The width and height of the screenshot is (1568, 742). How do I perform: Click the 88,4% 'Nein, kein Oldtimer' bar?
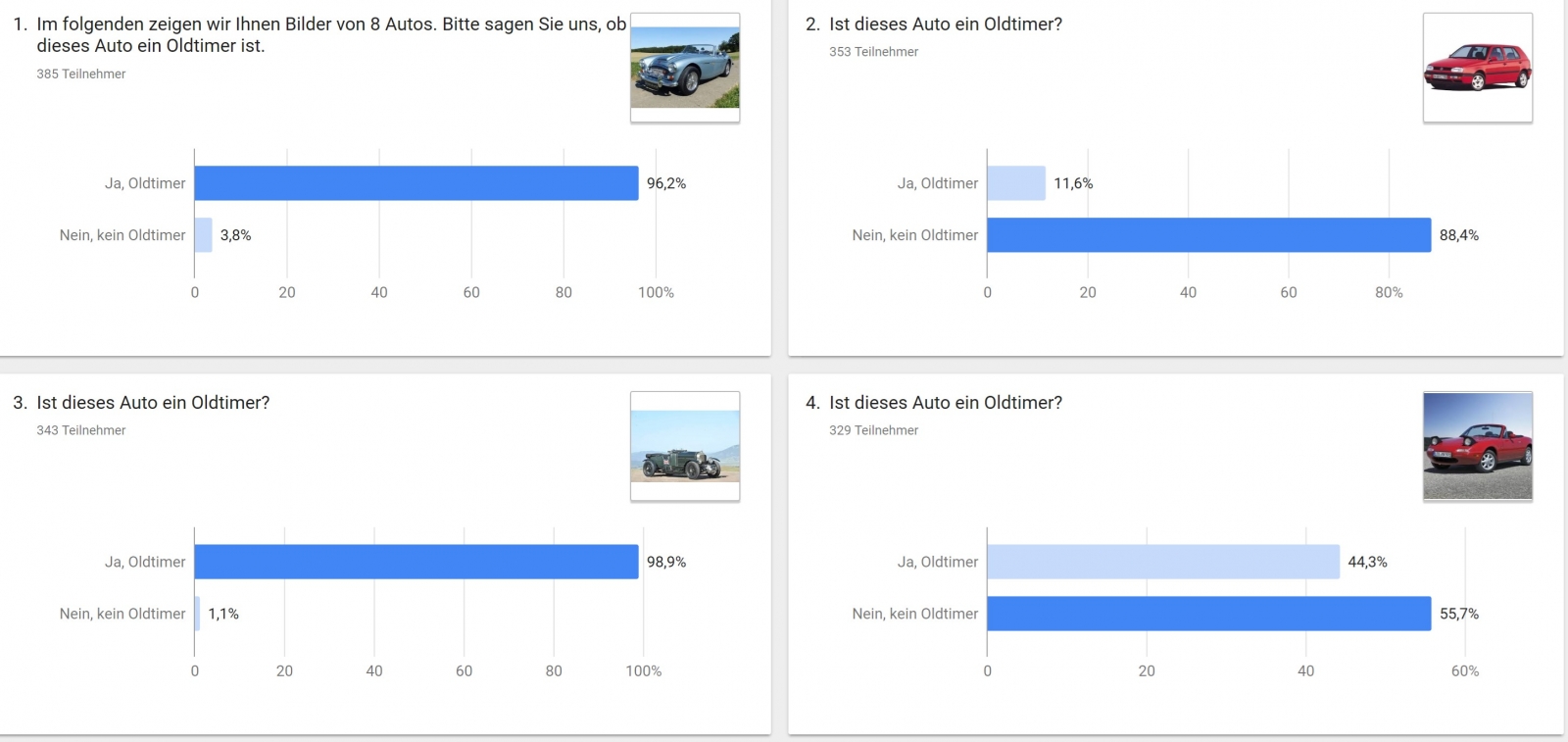(1208, 235)
